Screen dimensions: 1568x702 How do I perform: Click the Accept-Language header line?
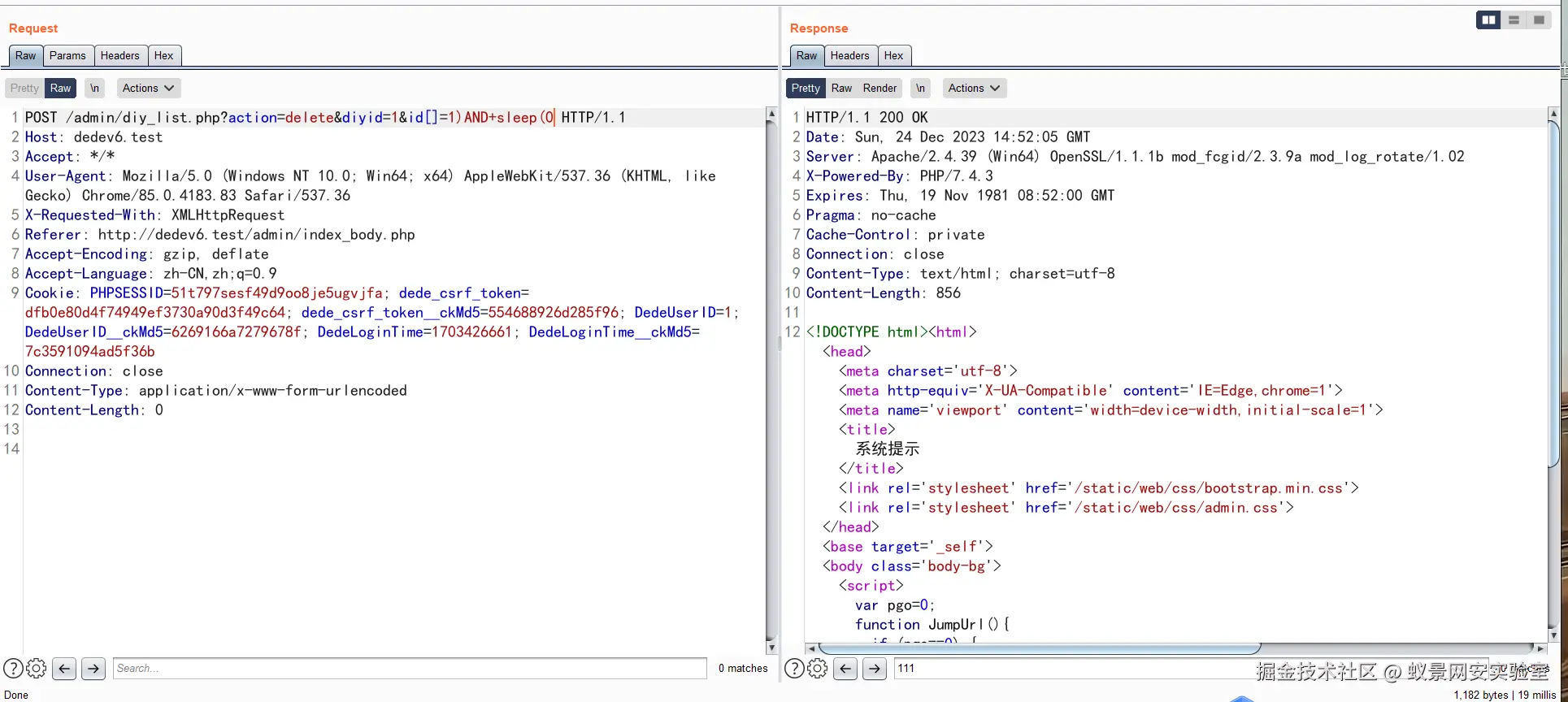(x=150, y=274)
